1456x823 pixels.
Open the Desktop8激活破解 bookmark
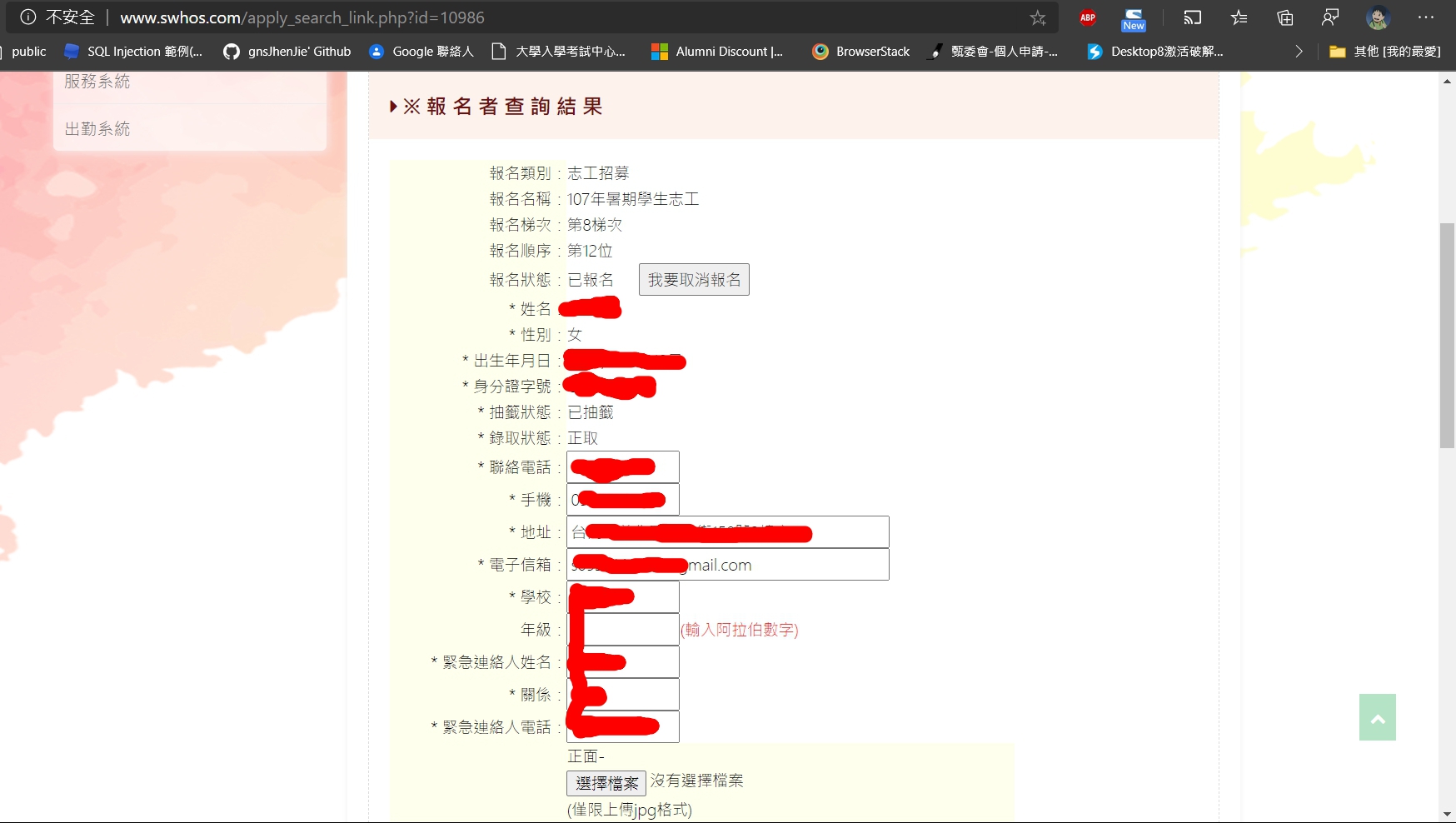(1155, 52)
